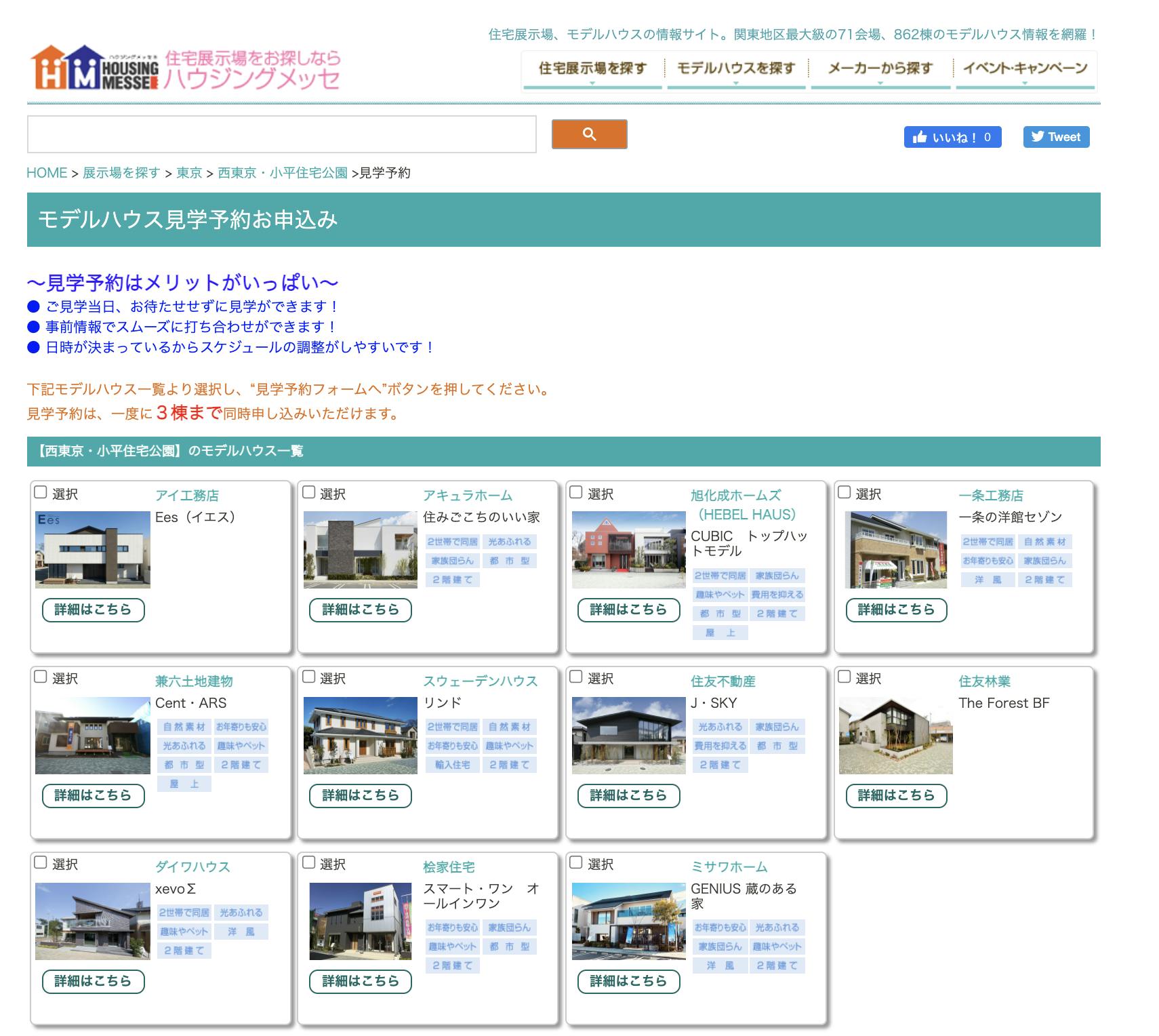Click 詳細はこちら for スウェーデンハウス
Screen dimensions: 1159x1036
(361, 795)
